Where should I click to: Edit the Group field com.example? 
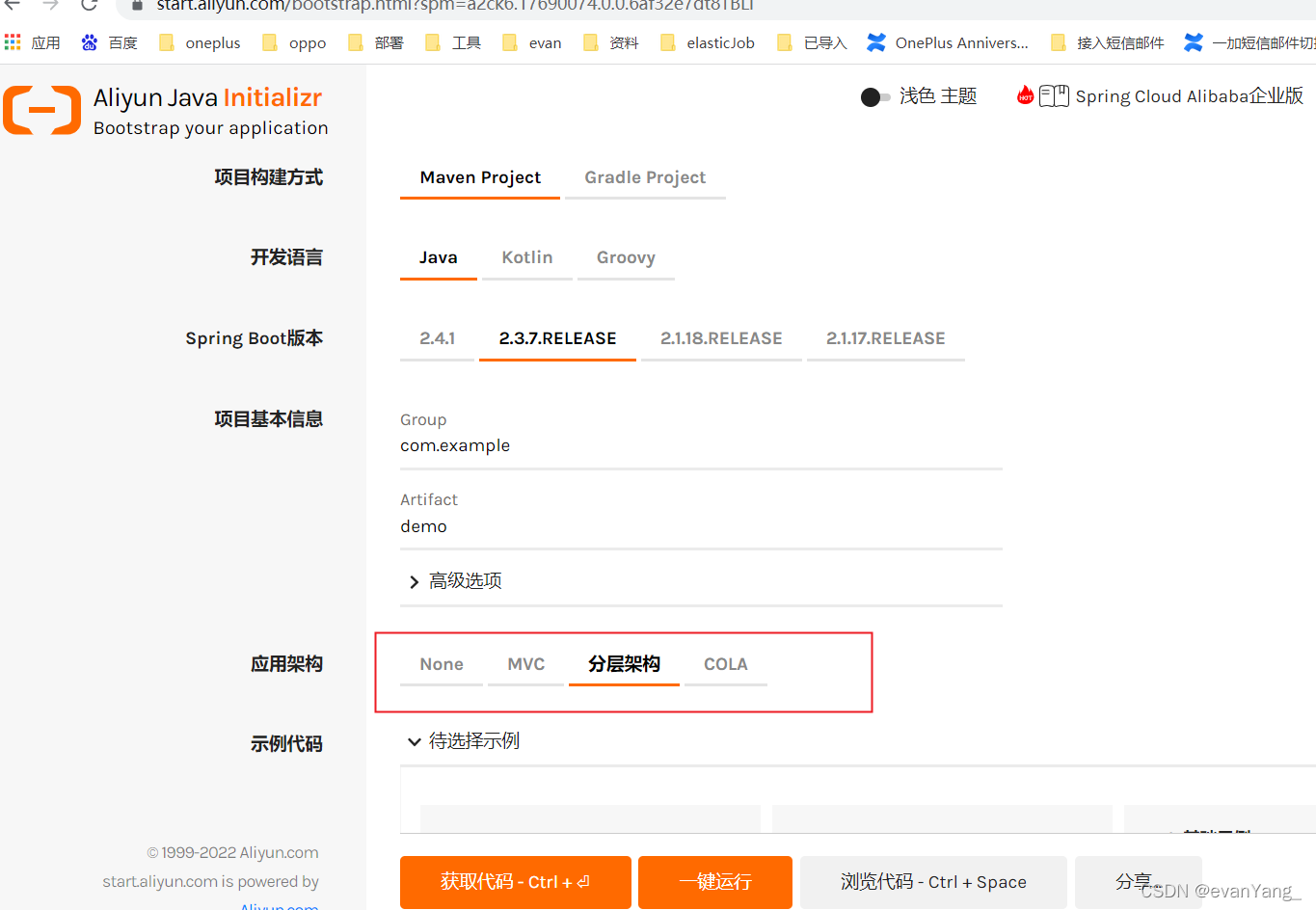click(x=701, y=446)
